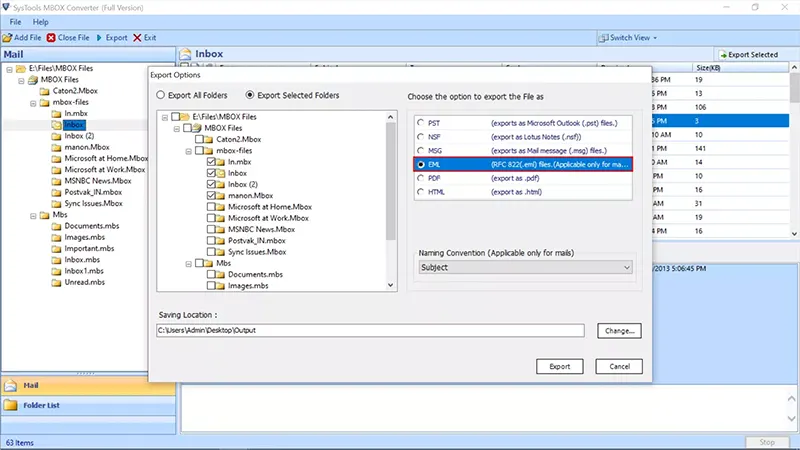This screenshot has width=800, height=450.
Task: Click the Folder List pane icon
Action: coord(11,405)
